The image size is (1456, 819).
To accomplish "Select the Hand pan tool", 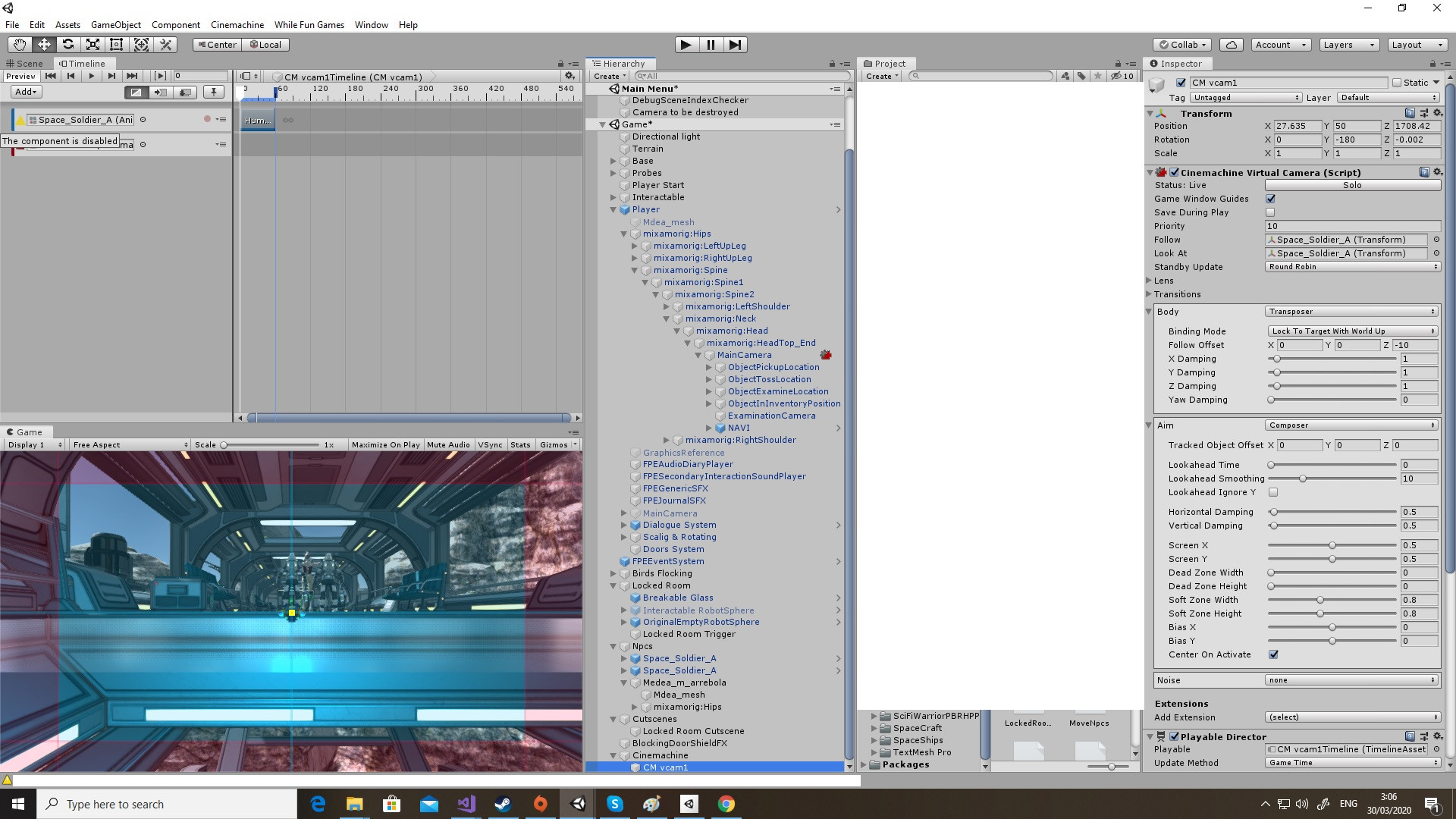I will coord(19,45).
